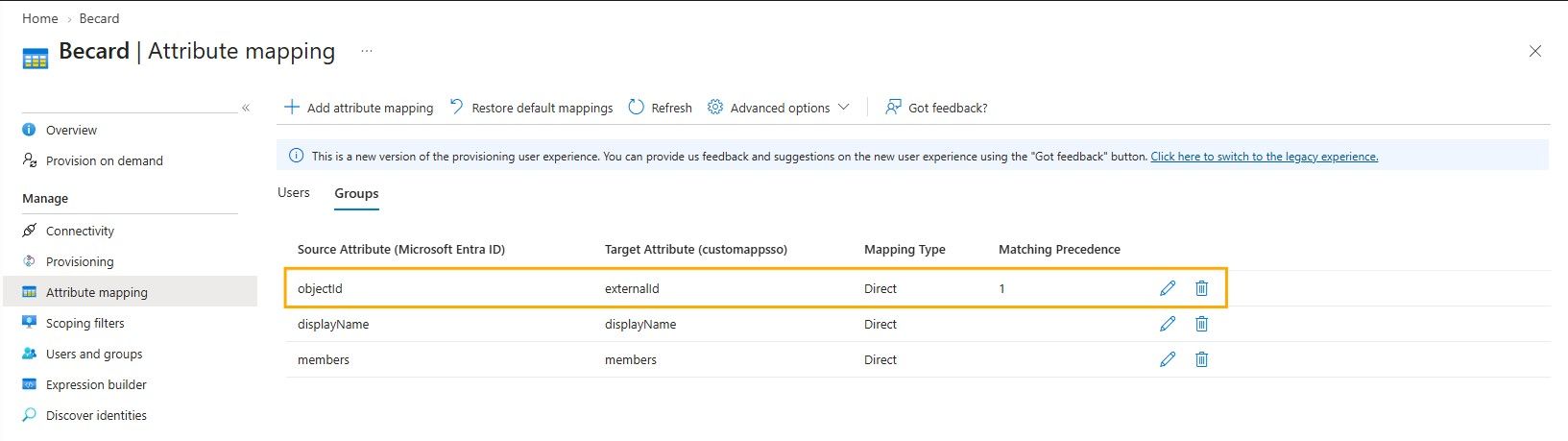Collapse the left navigation pane chevron
Screen dimensions: 1568x441
click(246, 108)
